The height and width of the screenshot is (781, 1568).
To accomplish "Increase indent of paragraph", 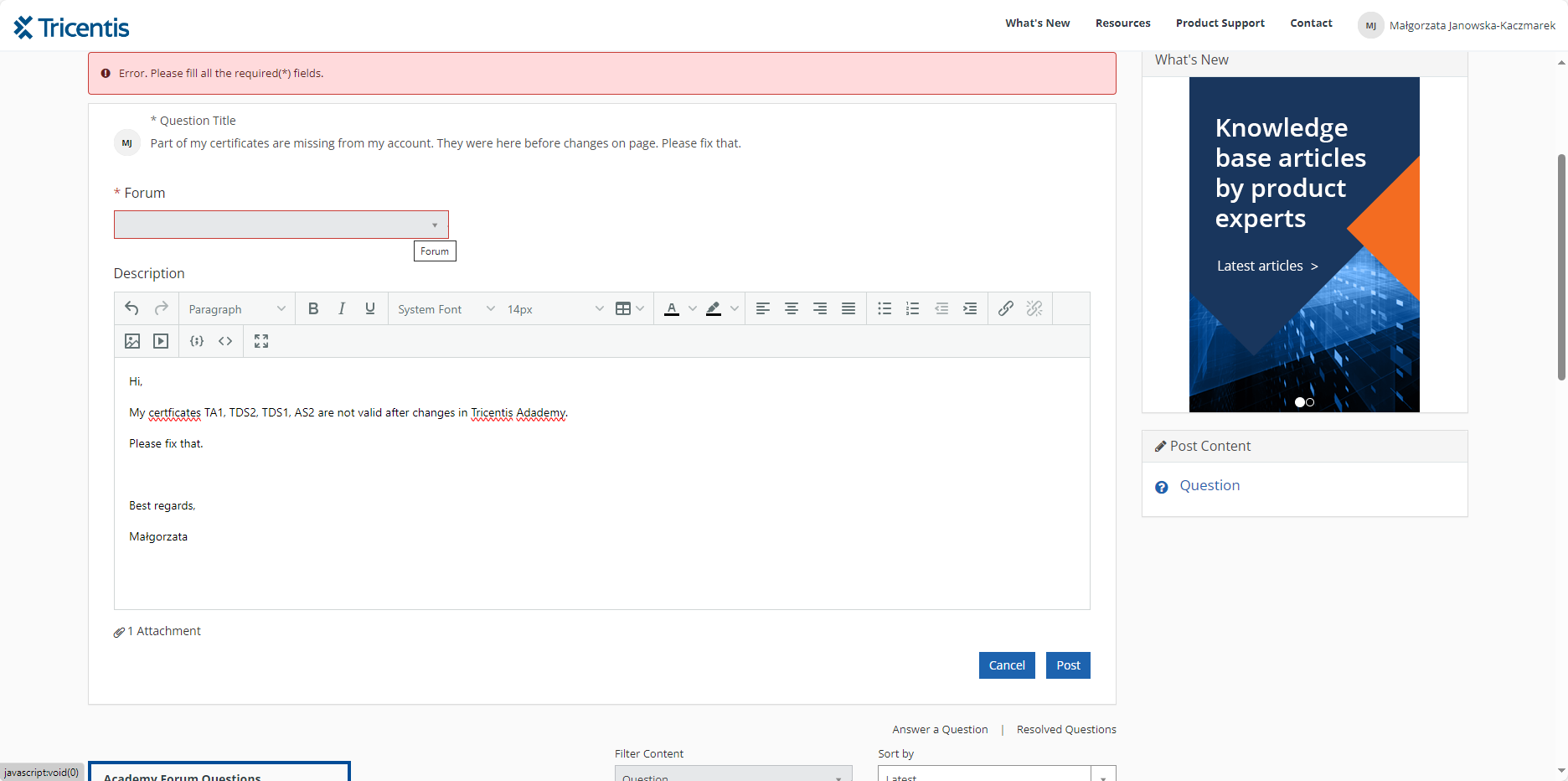I will point(970,308).
